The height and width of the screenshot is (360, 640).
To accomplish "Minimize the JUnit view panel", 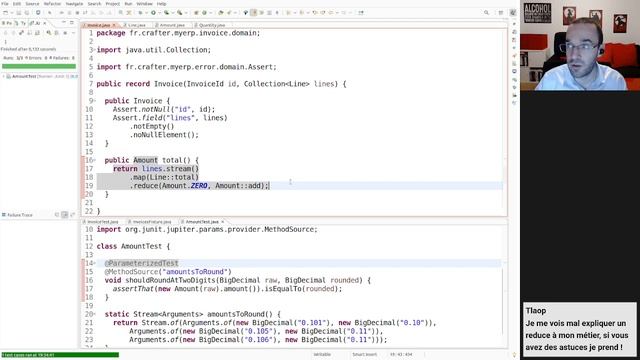I will coord(64,22).
